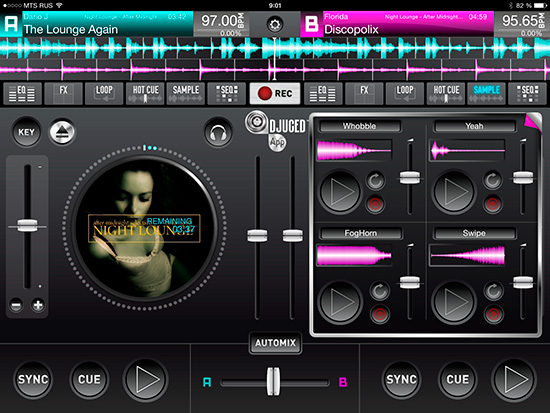Tap the Night Lounge jog wheel
550x413 pixels.
[144, 228]
